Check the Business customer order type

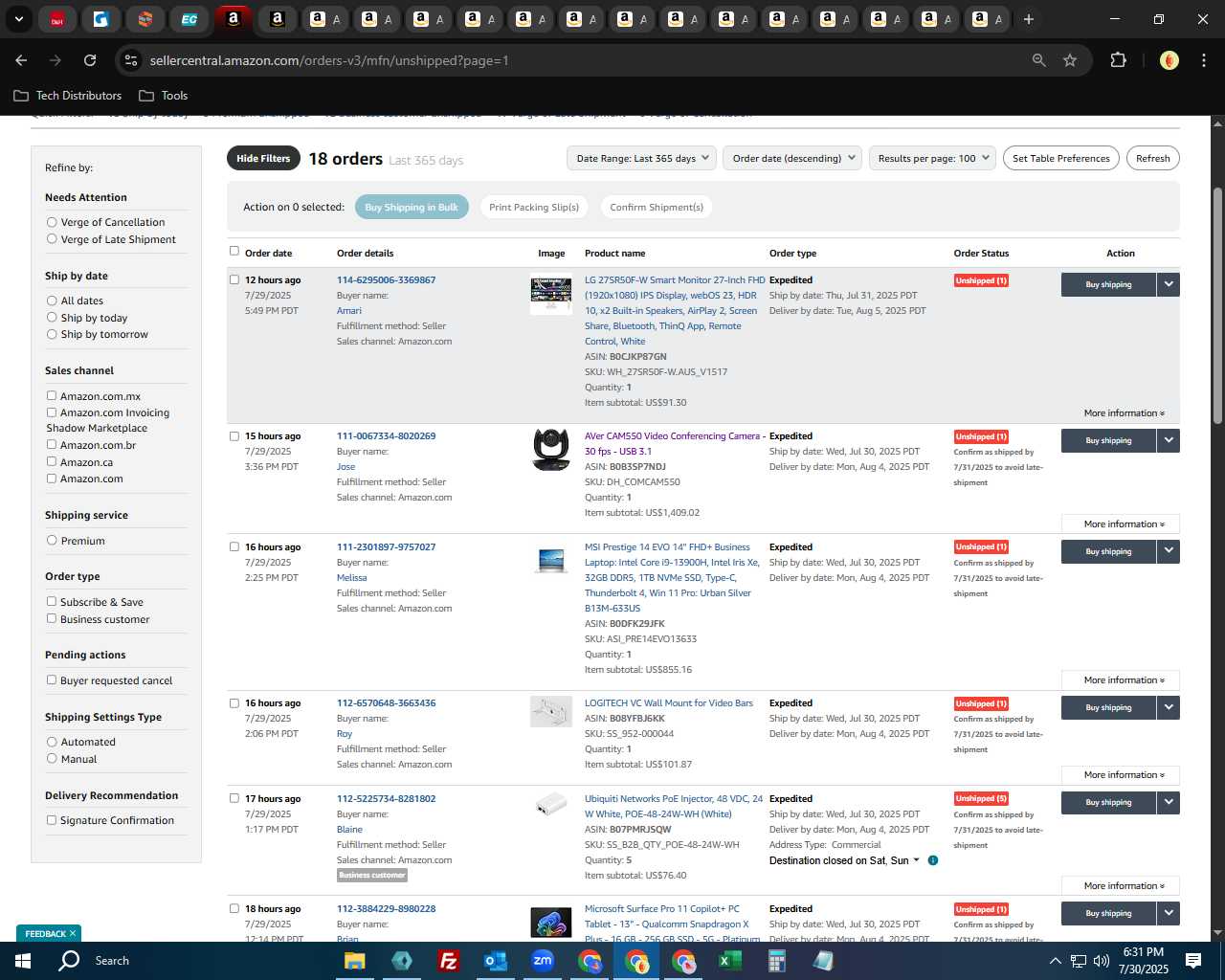(x=52, y=618)
